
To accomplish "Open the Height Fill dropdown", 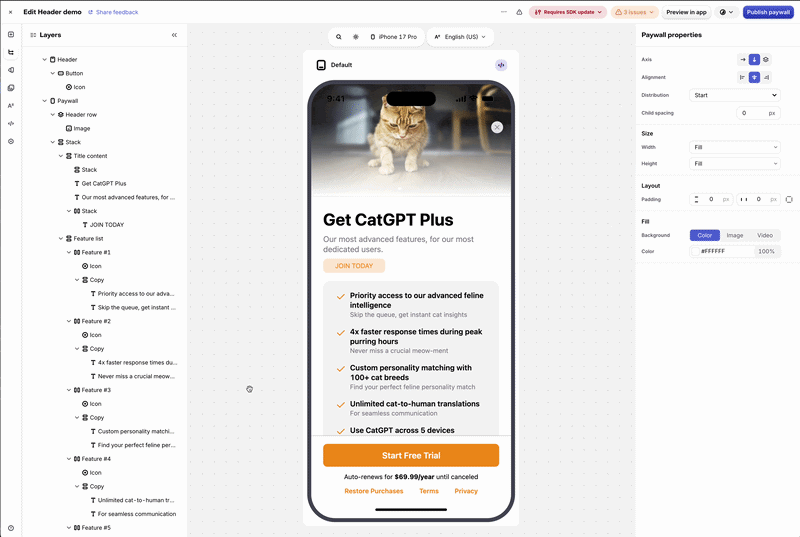I will coord(735,164).
